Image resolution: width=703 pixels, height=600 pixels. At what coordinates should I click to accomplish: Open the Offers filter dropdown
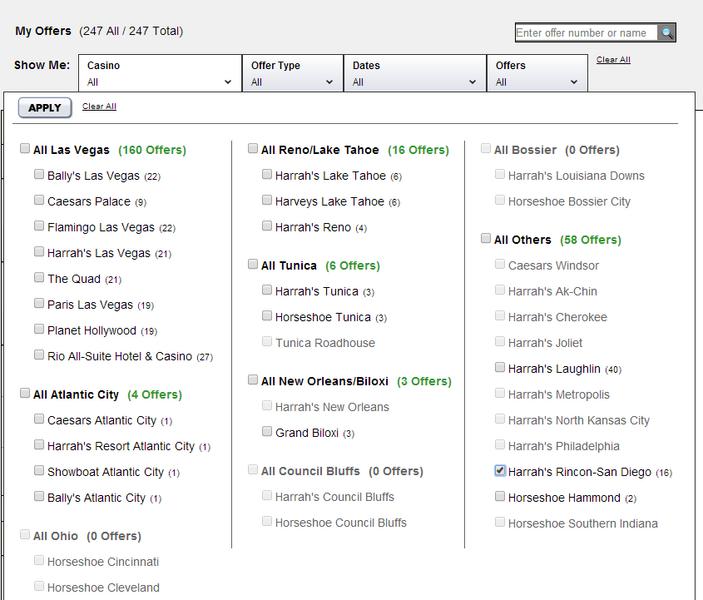537,74
